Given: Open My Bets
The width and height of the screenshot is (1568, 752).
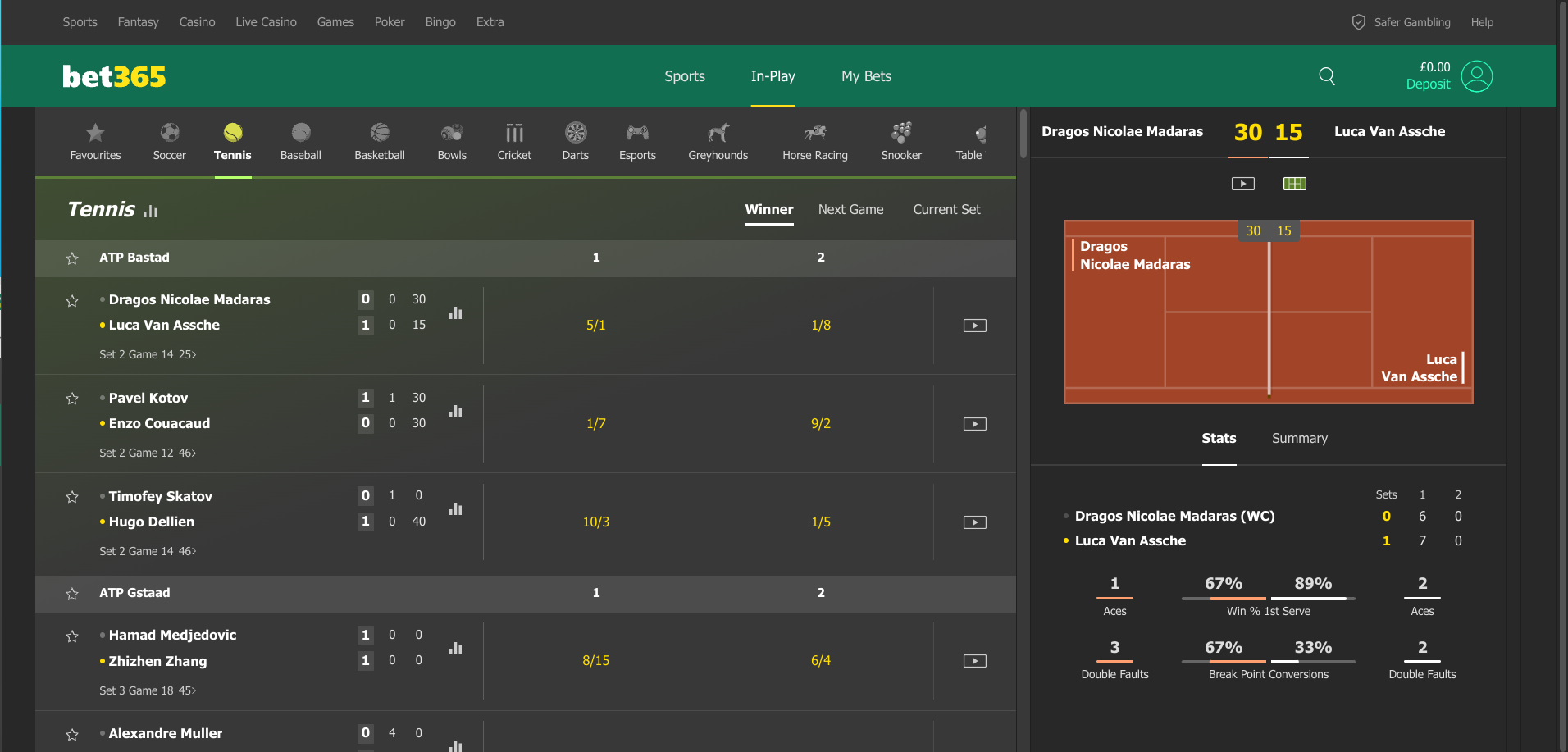Looking at the screenshot, I should [x=866, y=76].
